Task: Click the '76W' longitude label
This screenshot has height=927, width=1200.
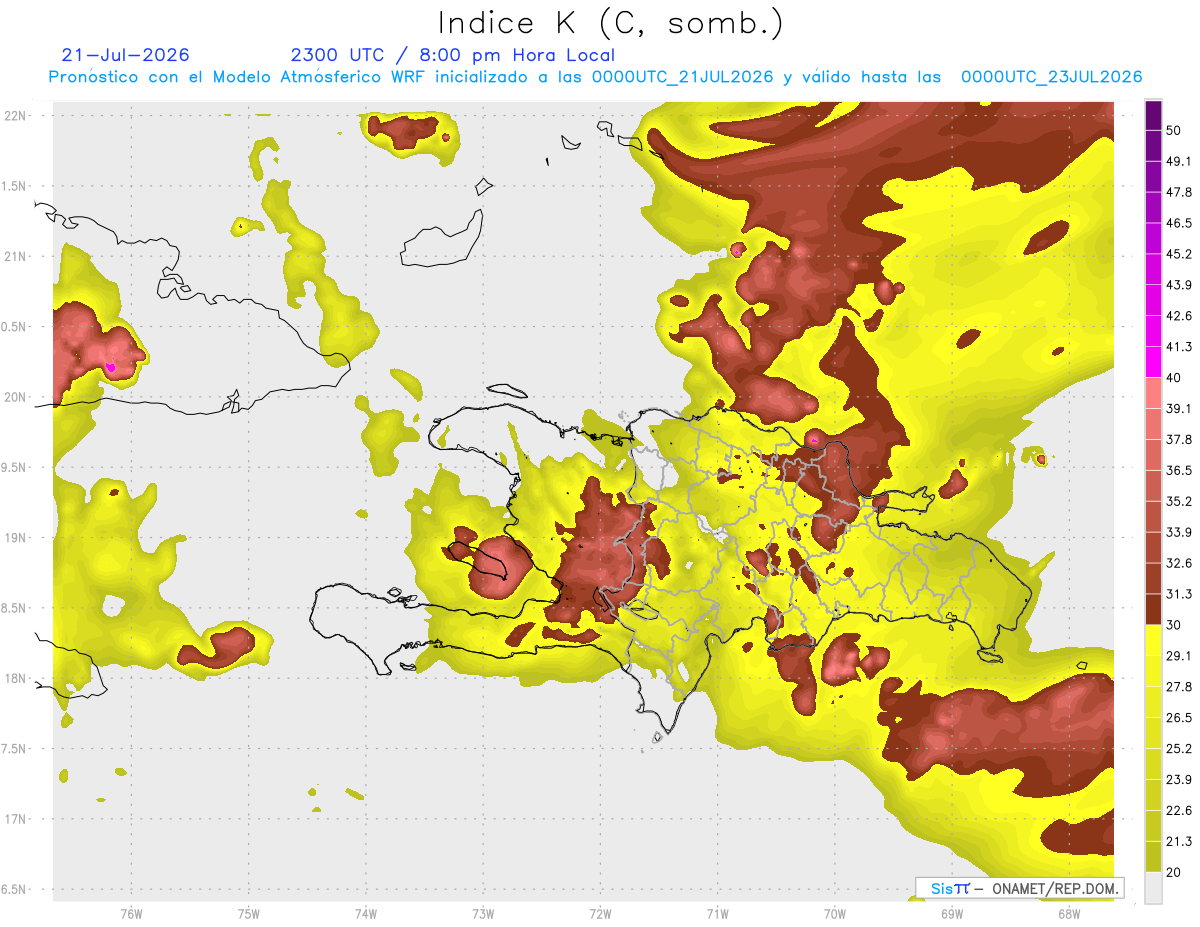Action: 131,913
